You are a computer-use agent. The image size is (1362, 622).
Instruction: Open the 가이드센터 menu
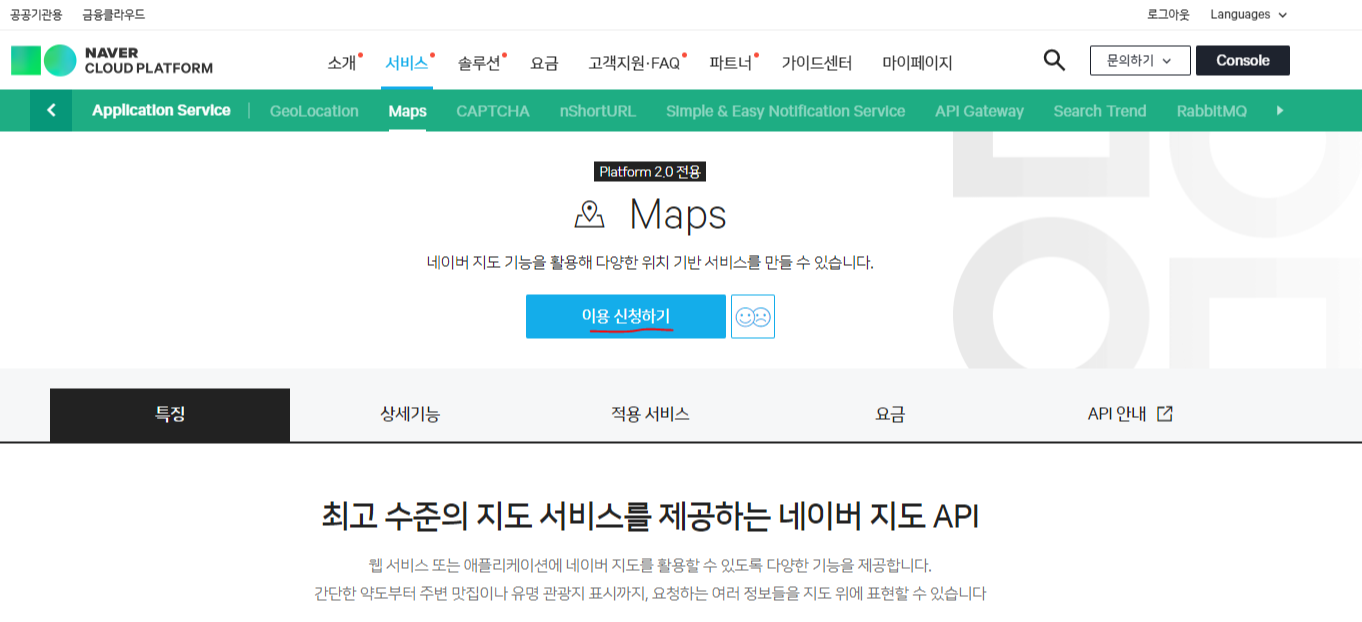817,62
